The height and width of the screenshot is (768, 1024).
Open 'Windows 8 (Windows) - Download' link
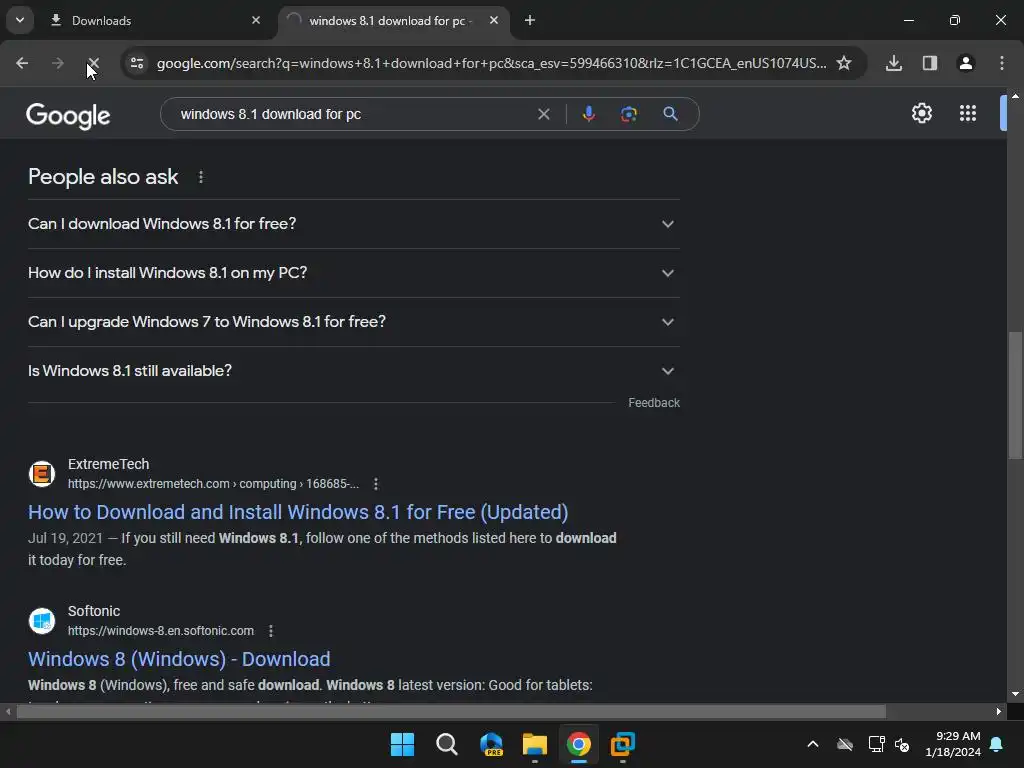[x=179, y=659]
